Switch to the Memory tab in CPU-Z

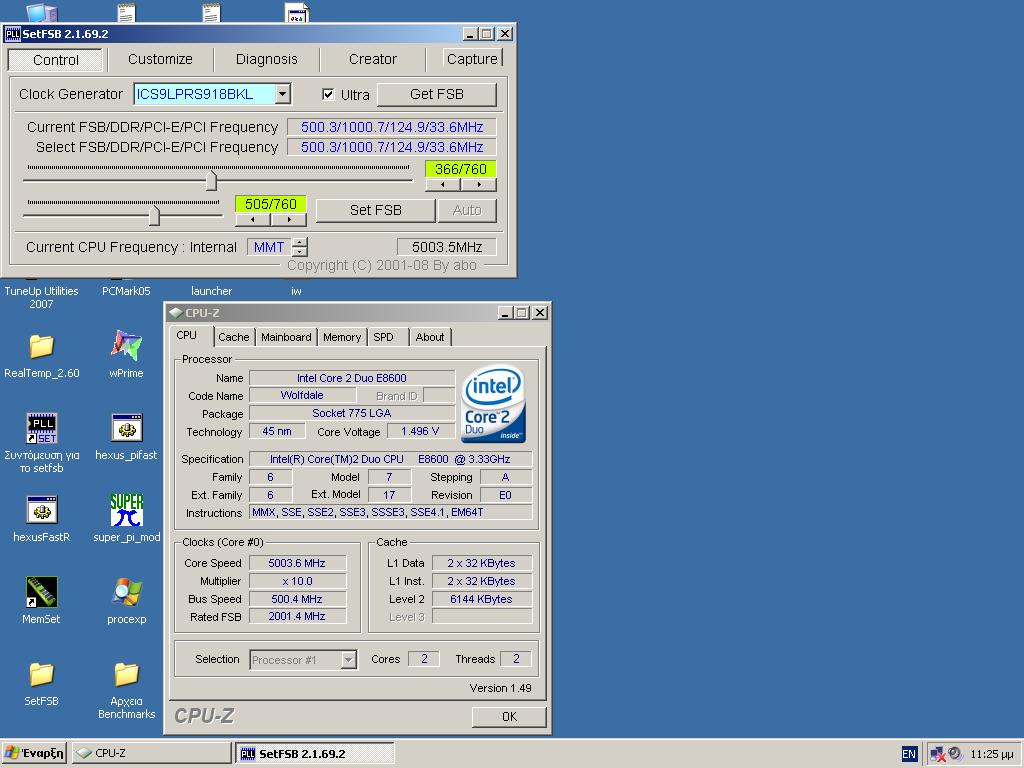click(342, 337)
